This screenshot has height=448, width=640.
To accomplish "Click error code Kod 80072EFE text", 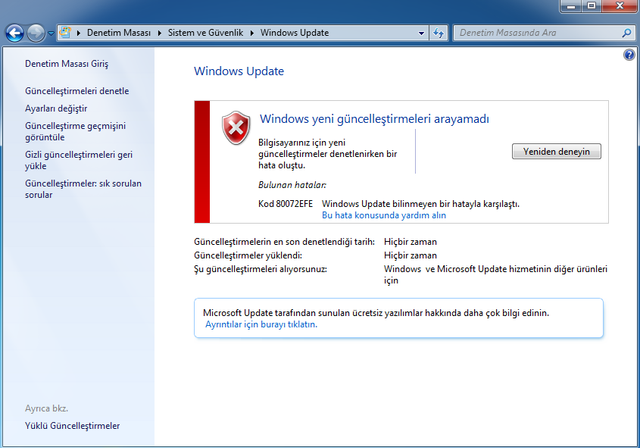I will point(285,204).
